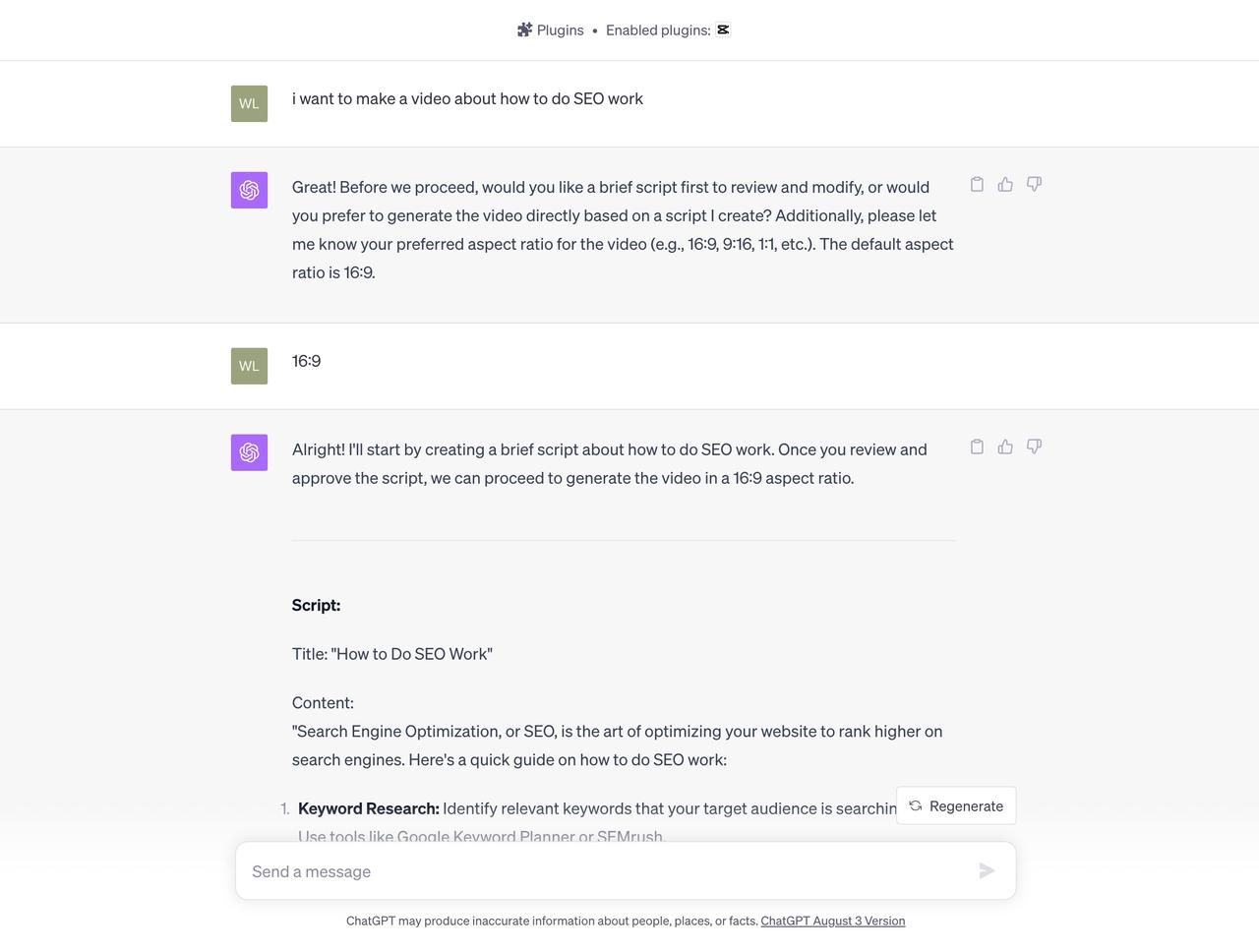Copy the SEO script response
1259x952 pixels.
(977, 446)
